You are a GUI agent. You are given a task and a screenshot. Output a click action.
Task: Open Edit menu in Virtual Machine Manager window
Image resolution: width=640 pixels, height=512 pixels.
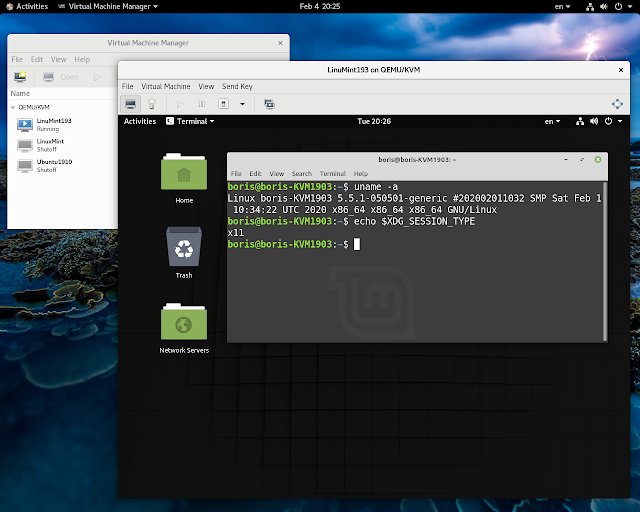tap(37, 60)
